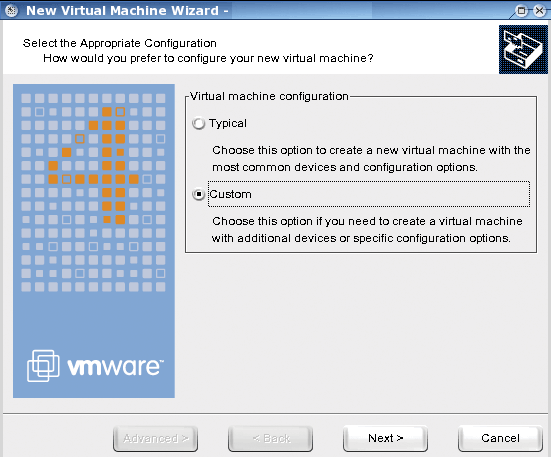
Task: Select the Custom radio button
Action: 199,194
